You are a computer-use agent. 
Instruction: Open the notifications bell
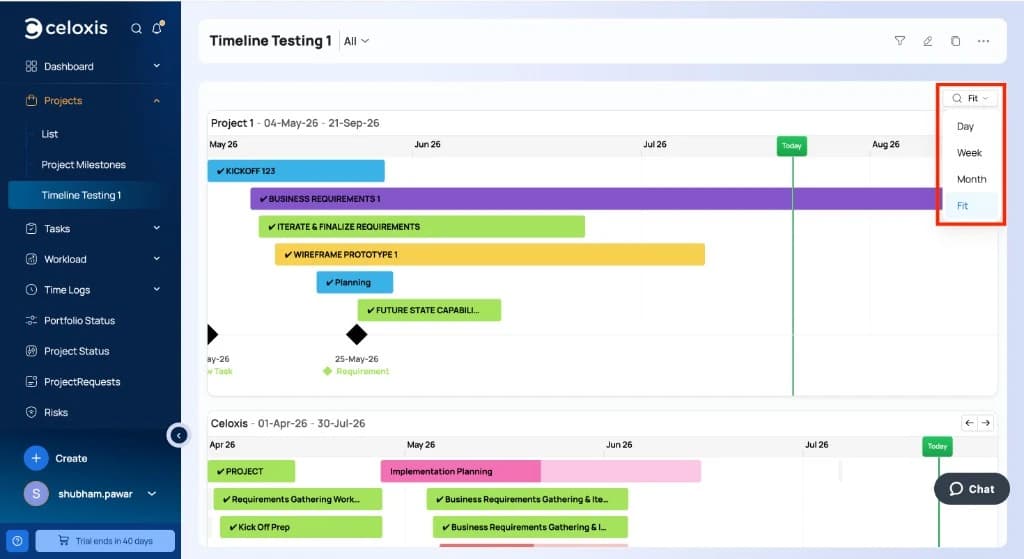pyautogui.click(x=157, y=28)
